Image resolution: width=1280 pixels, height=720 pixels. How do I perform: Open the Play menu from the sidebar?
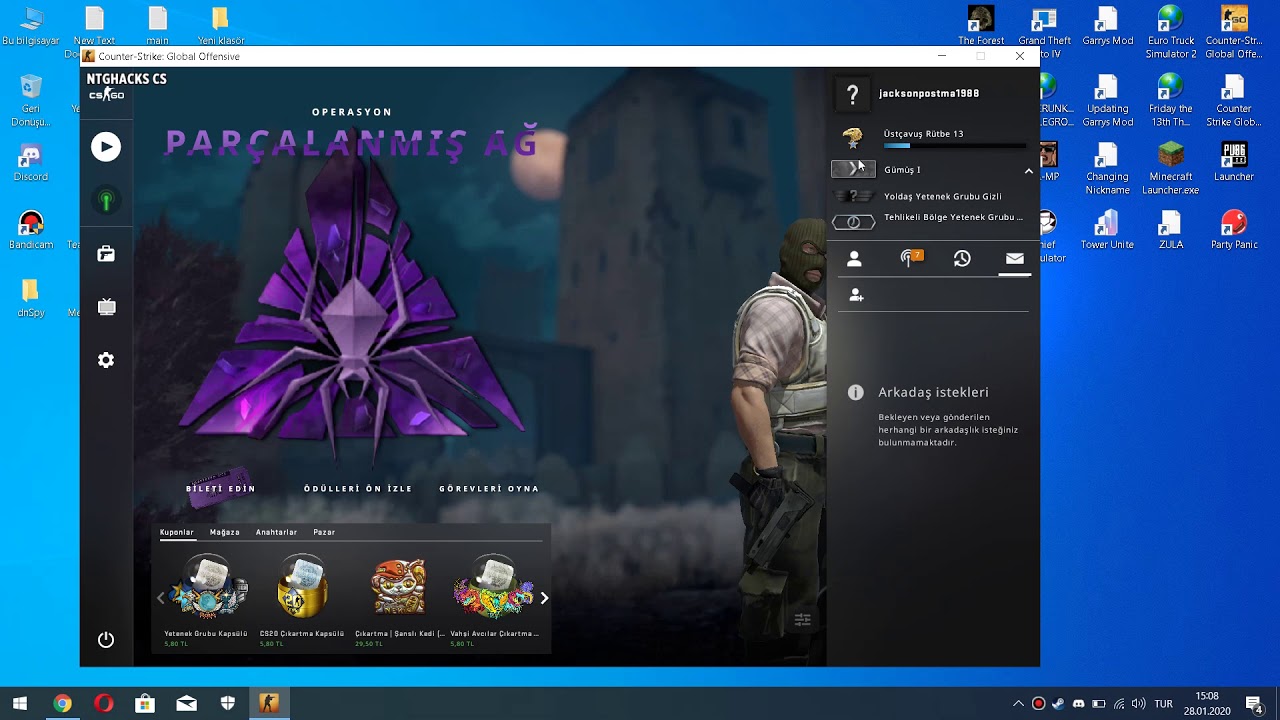(x=106, y=147)
